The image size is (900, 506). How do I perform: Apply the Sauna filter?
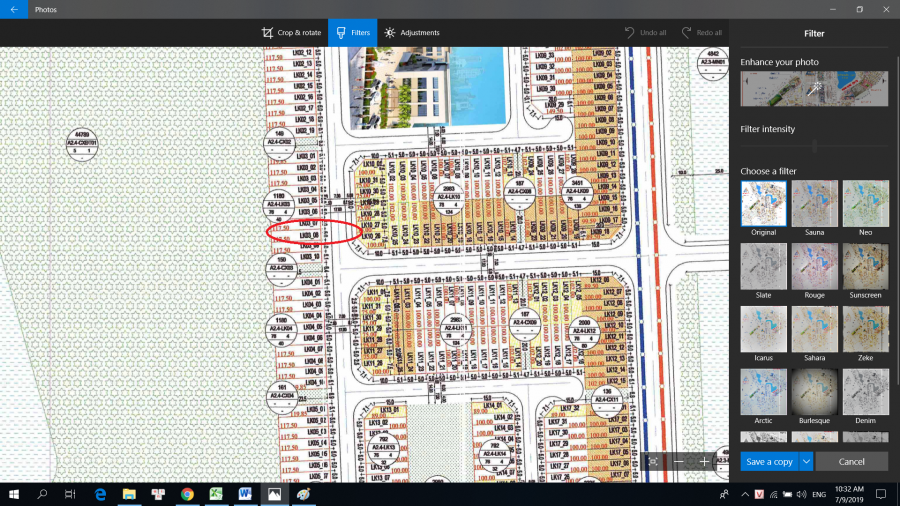[x=814, y=203]
